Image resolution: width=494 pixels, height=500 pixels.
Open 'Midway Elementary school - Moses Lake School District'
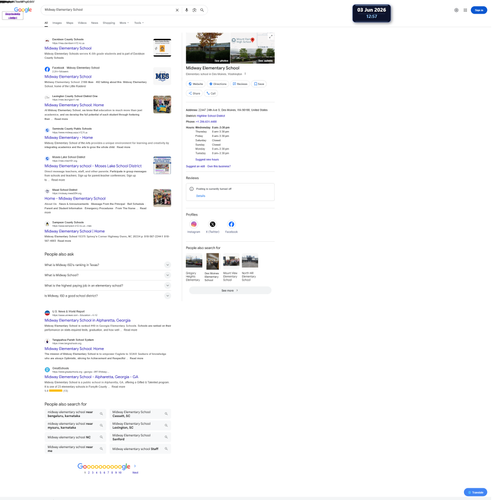(x=94, y=167)
